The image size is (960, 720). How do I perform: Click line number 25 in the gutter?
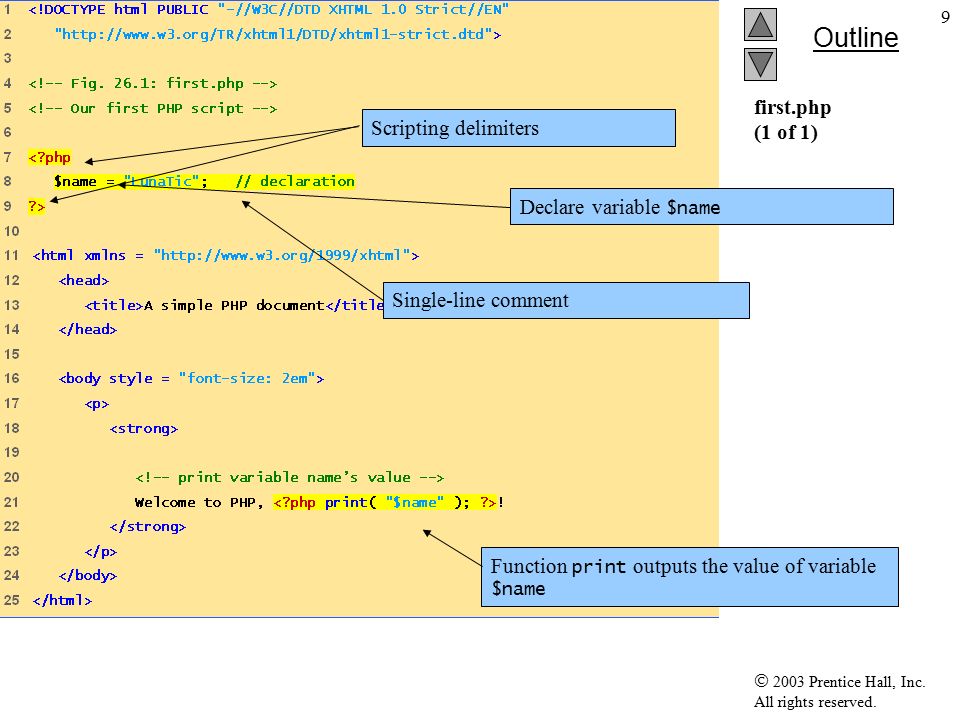tap(12, 601)
